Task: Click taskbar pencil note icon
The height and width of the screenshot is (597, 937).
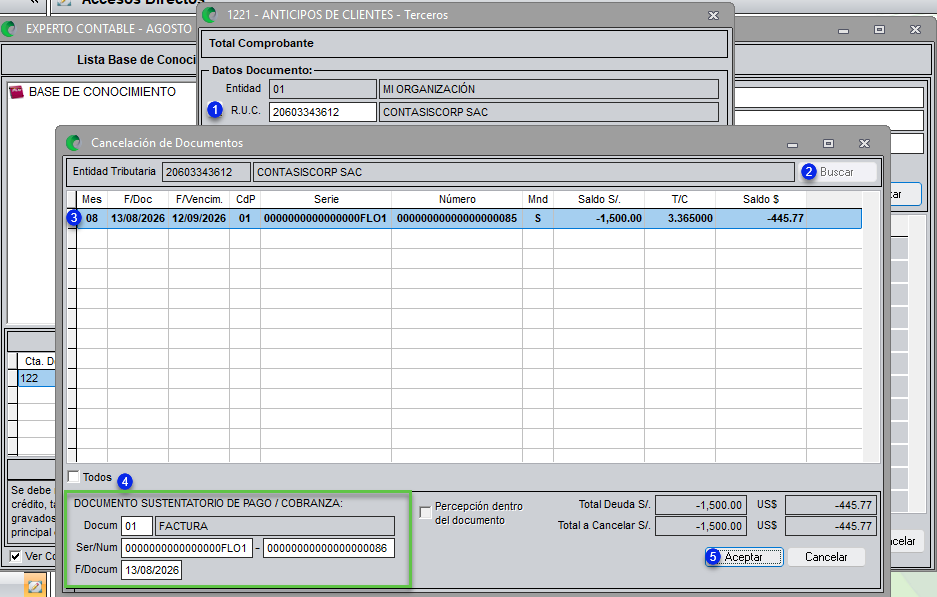Action: coord(35,586)
